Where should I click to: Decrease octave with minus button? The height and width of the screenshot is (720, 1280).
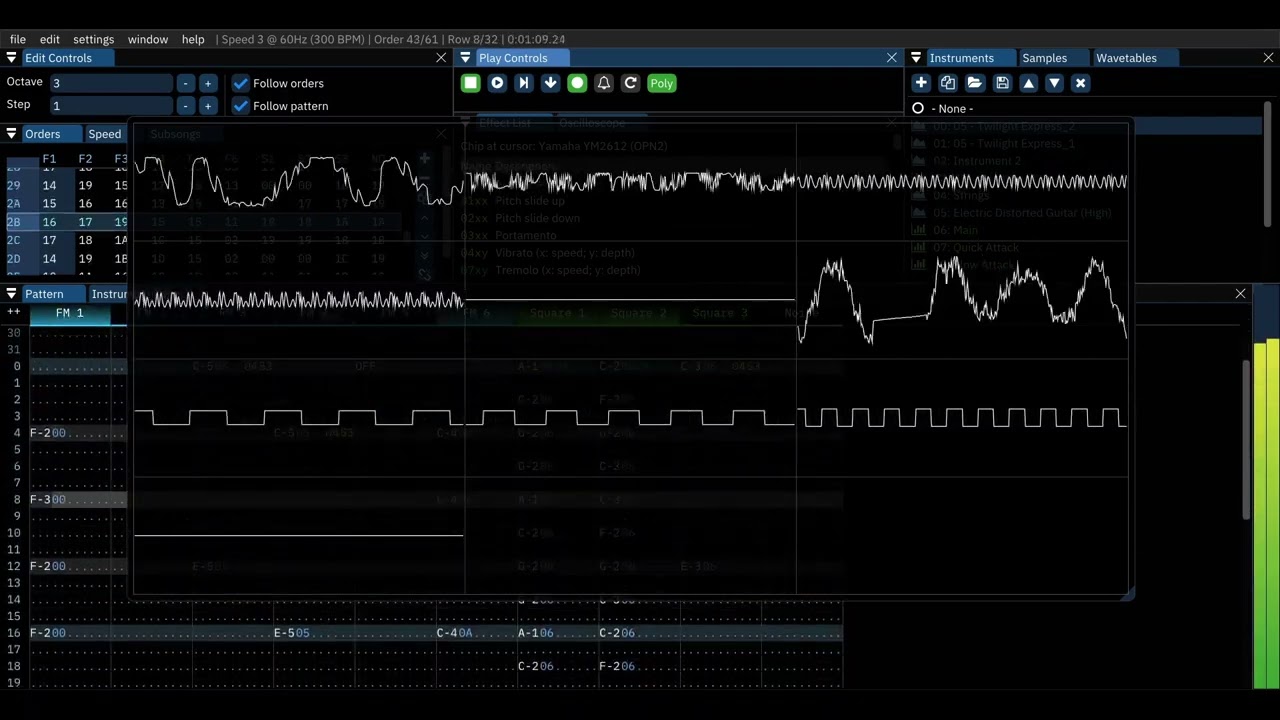(x=185, y=83)
